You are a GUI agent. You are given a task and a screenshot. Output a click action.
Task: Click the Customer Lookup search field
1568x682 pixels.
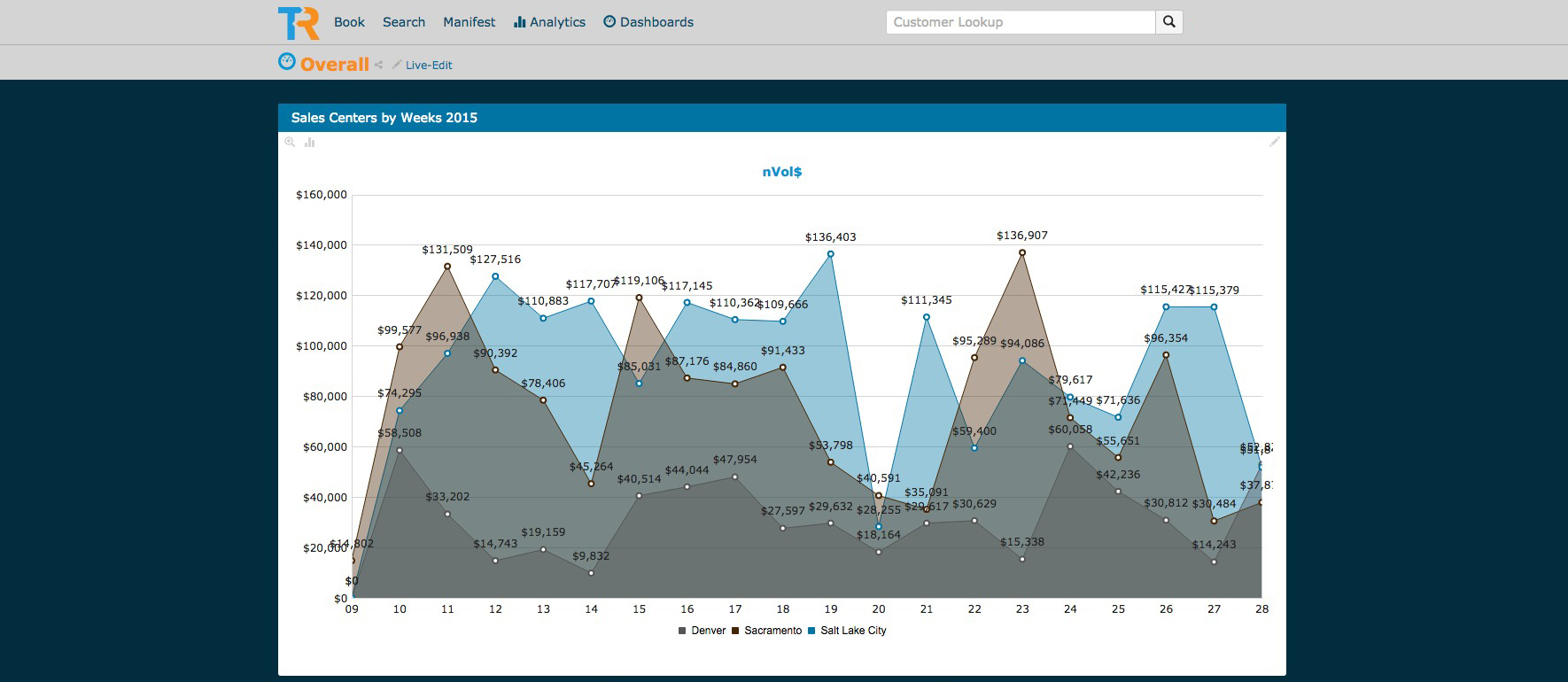click(1021, 22)
